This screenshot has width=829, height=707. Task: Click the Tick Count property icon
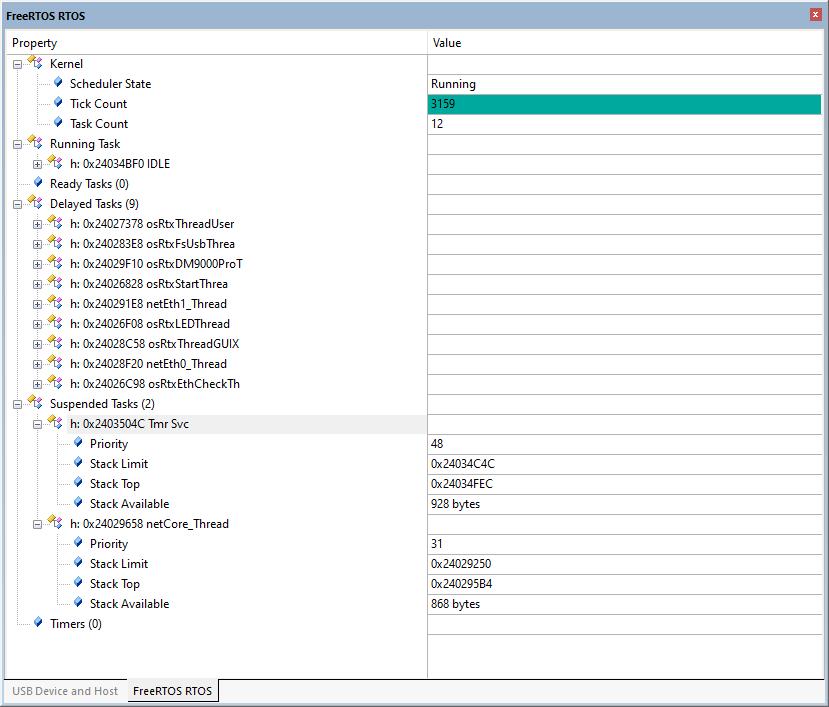(x=58, y=103)
